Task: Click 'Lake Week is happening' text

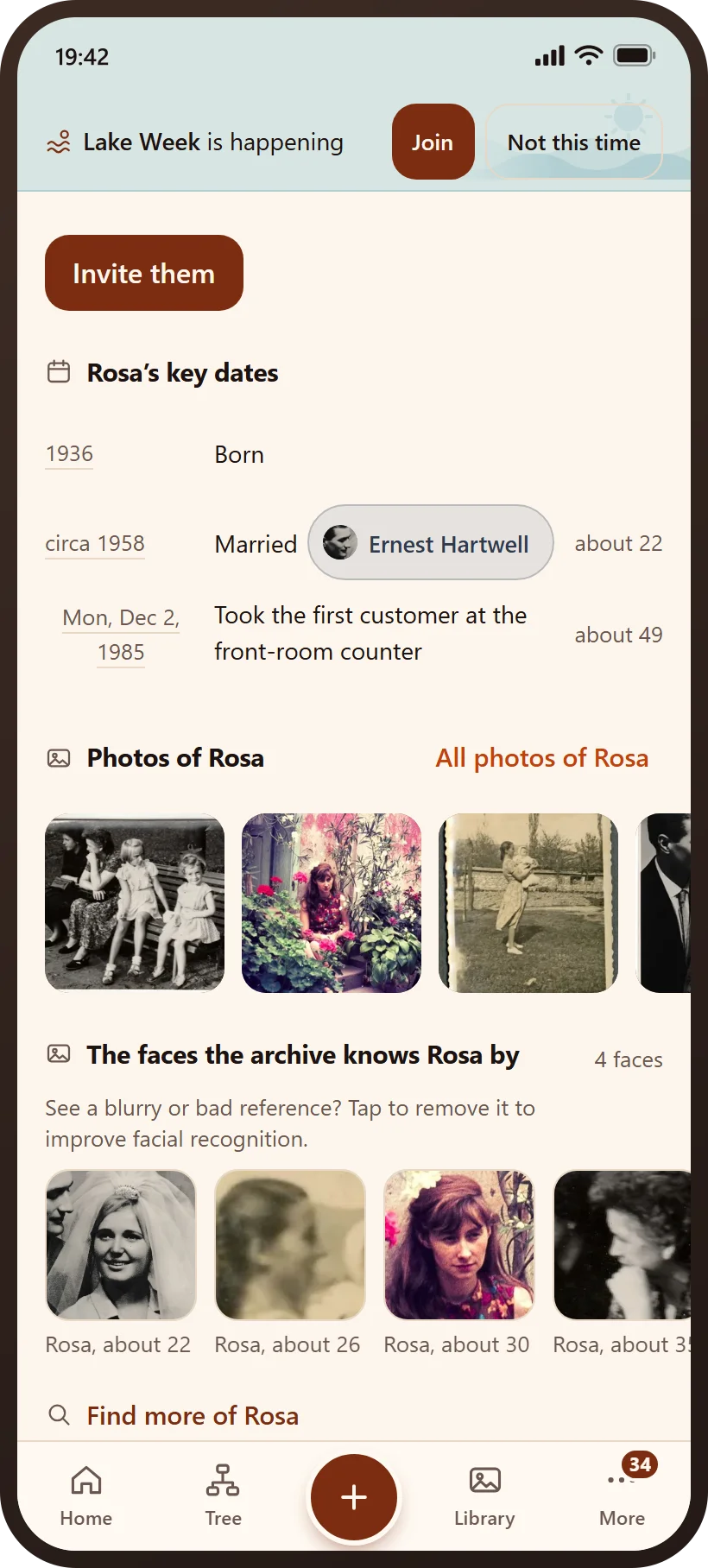Action: click(213, 142)
